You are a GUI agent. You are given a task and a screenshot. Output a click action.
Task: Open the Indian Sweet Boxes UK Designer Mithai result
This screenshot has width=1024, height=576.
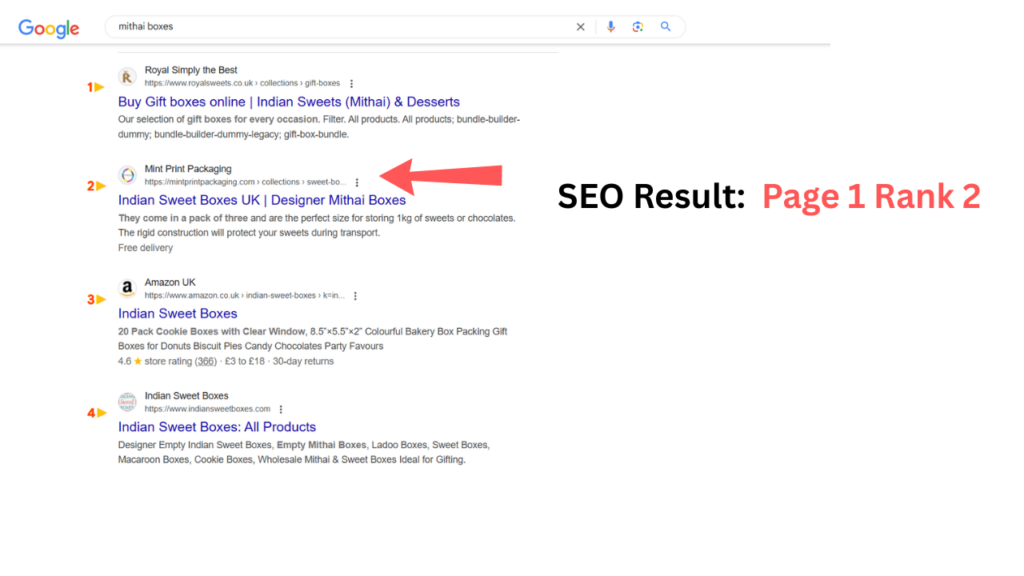point(262,200)
